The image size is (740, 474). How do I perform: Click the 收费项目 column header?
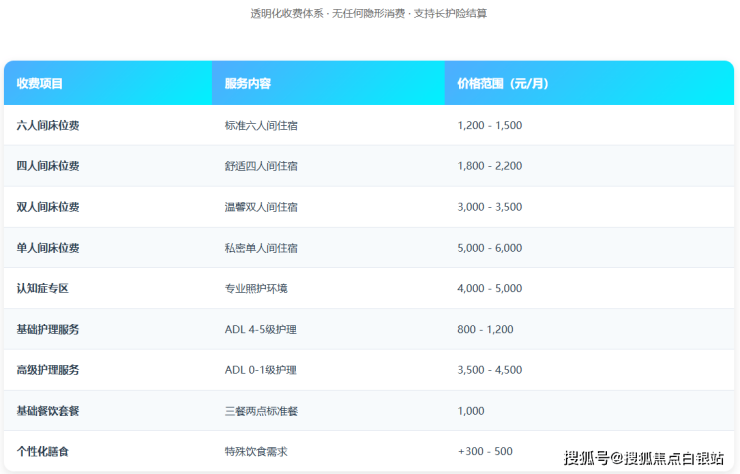tap(40, 84)
